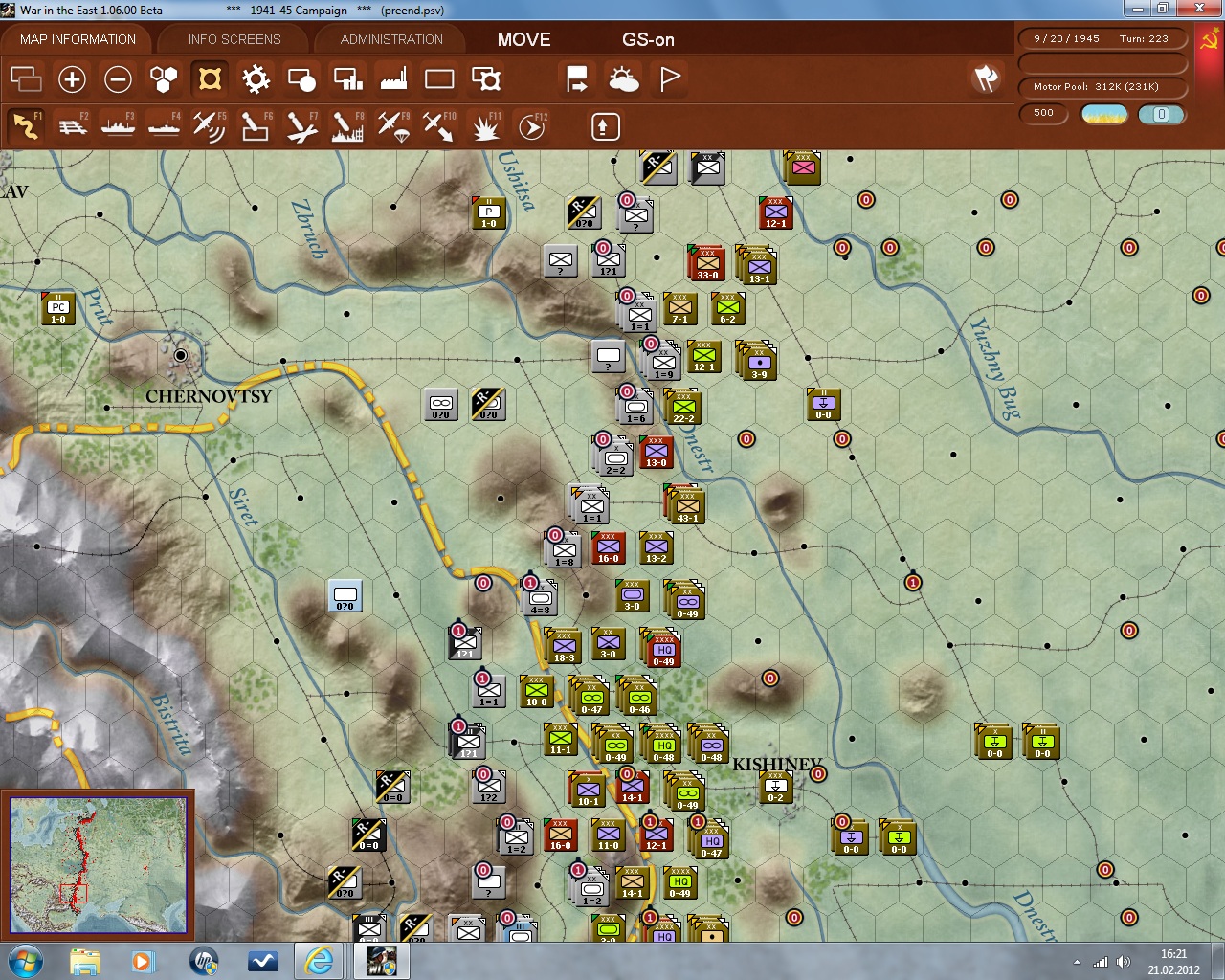Click the crossed white flags icon
This screenshot has width=1225, height=980.
click(986, 78)
